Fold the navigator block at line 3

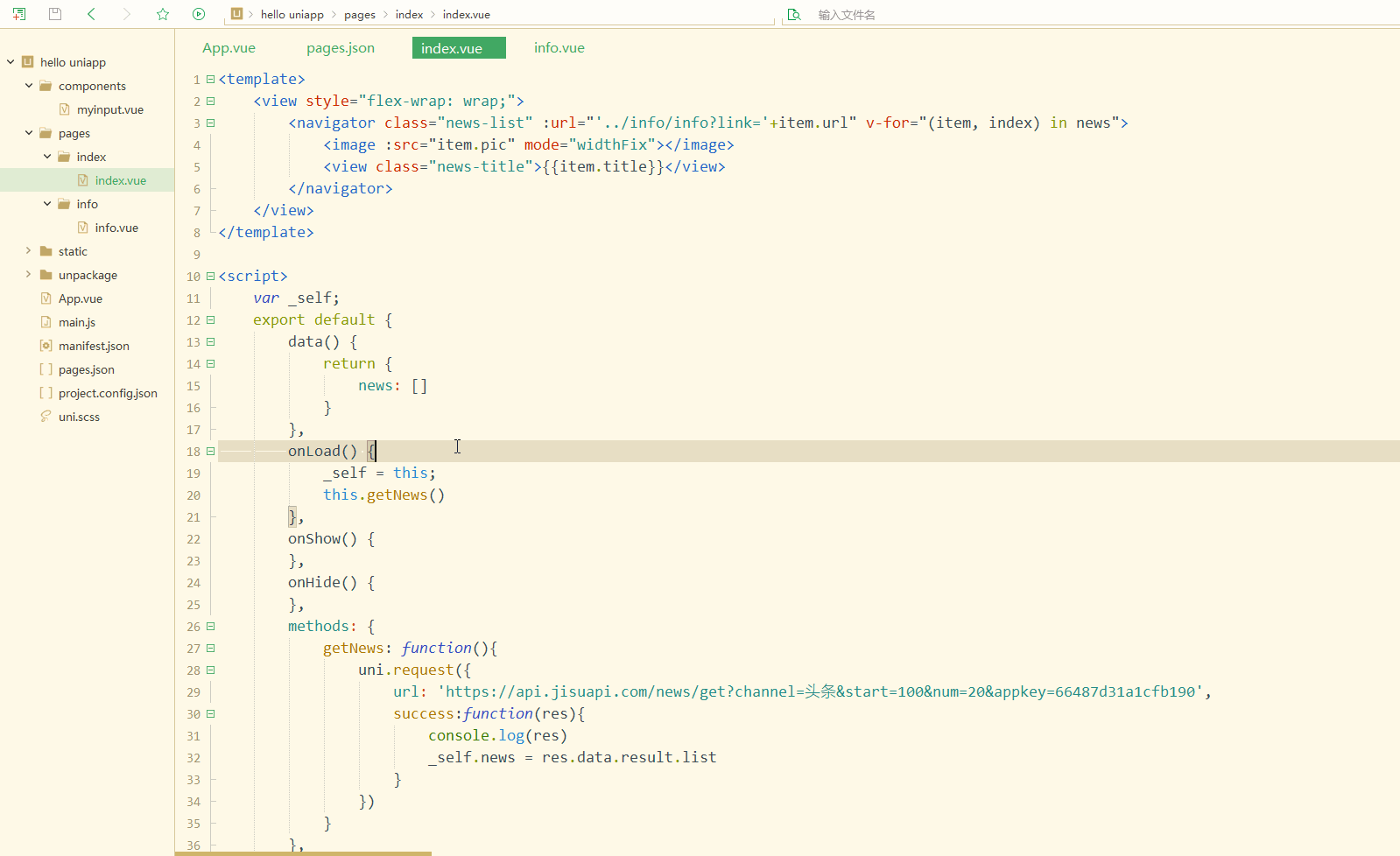210,123
